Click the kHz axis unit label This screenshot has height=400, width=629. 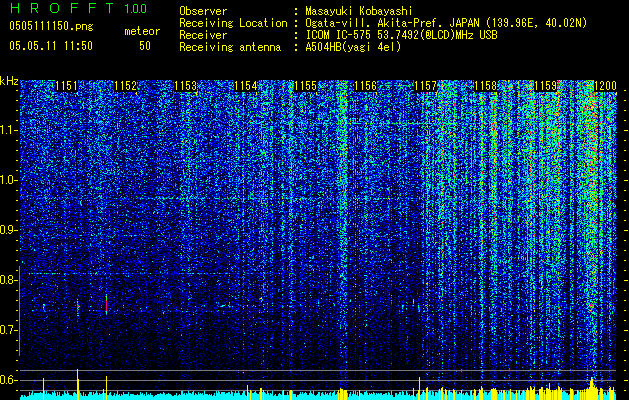click(x=9, y=81)
